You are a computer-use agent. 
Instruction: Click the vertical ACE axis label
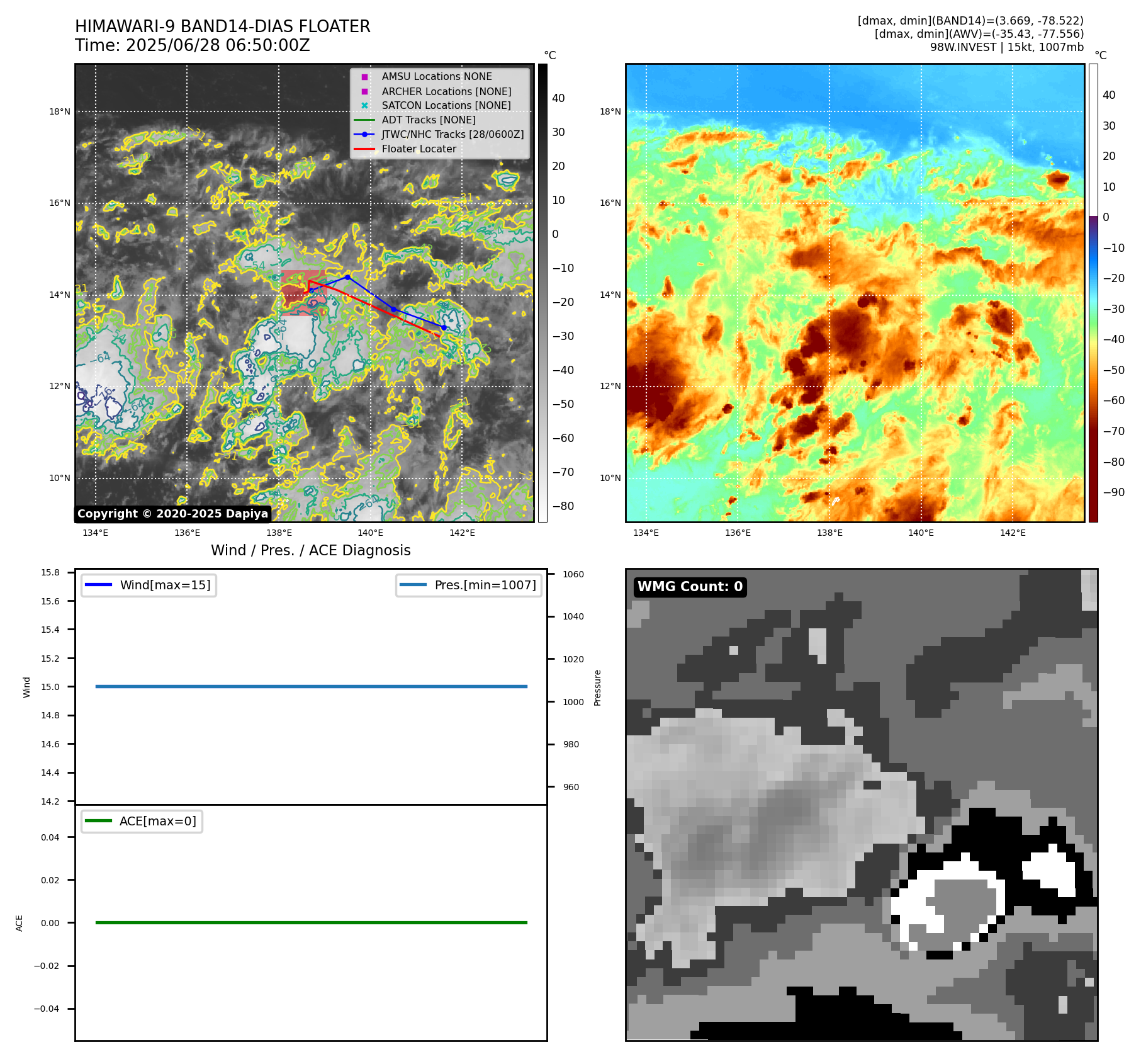19,923
